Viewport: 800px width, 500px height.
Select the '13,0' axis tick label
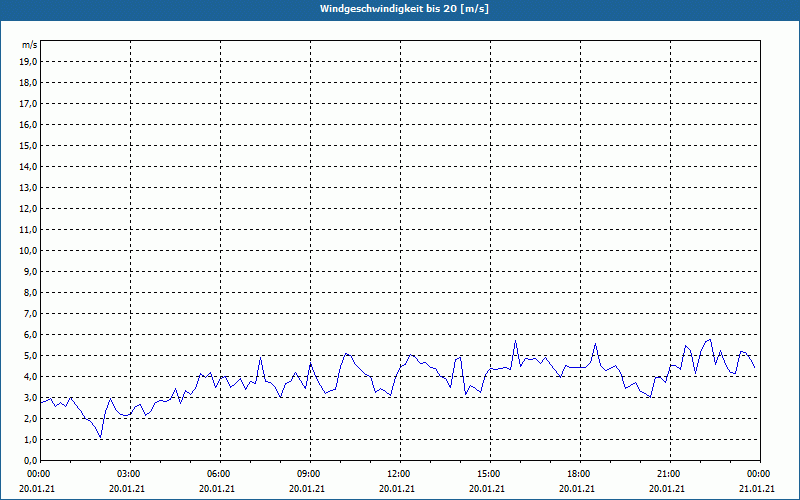29,187
